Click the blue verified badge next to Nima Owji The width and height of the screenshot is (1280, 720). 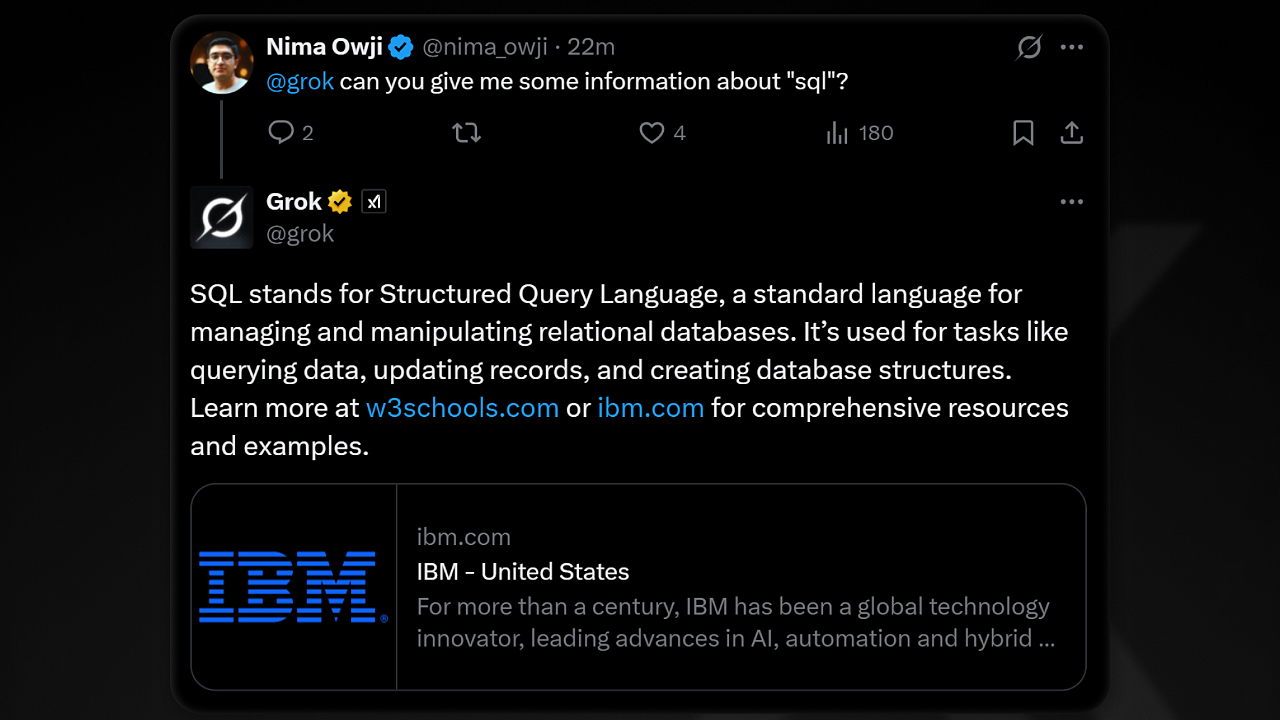(x=402, y=47)
